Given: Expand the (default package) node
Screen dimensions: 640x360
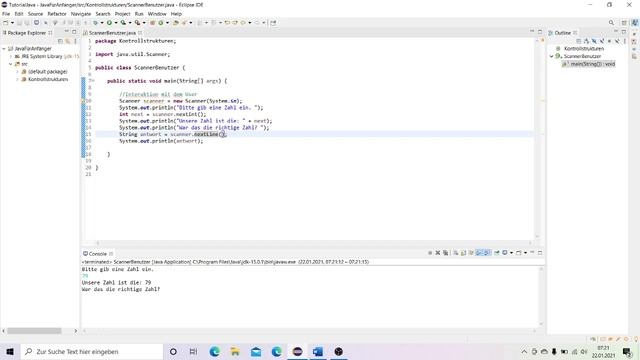Looking at the screenshot, I should (x=18, y=72).
